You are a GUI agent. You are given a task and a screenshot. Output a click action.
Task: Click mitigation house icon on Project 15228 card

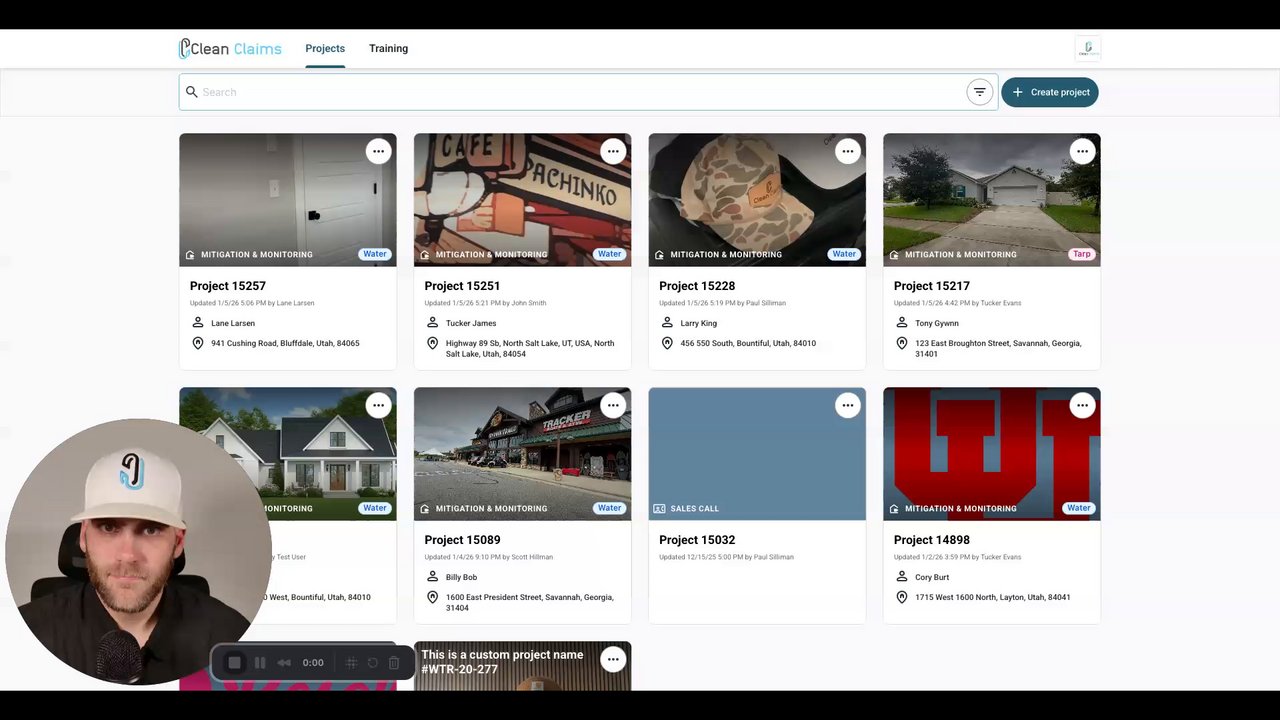[659, 255]
